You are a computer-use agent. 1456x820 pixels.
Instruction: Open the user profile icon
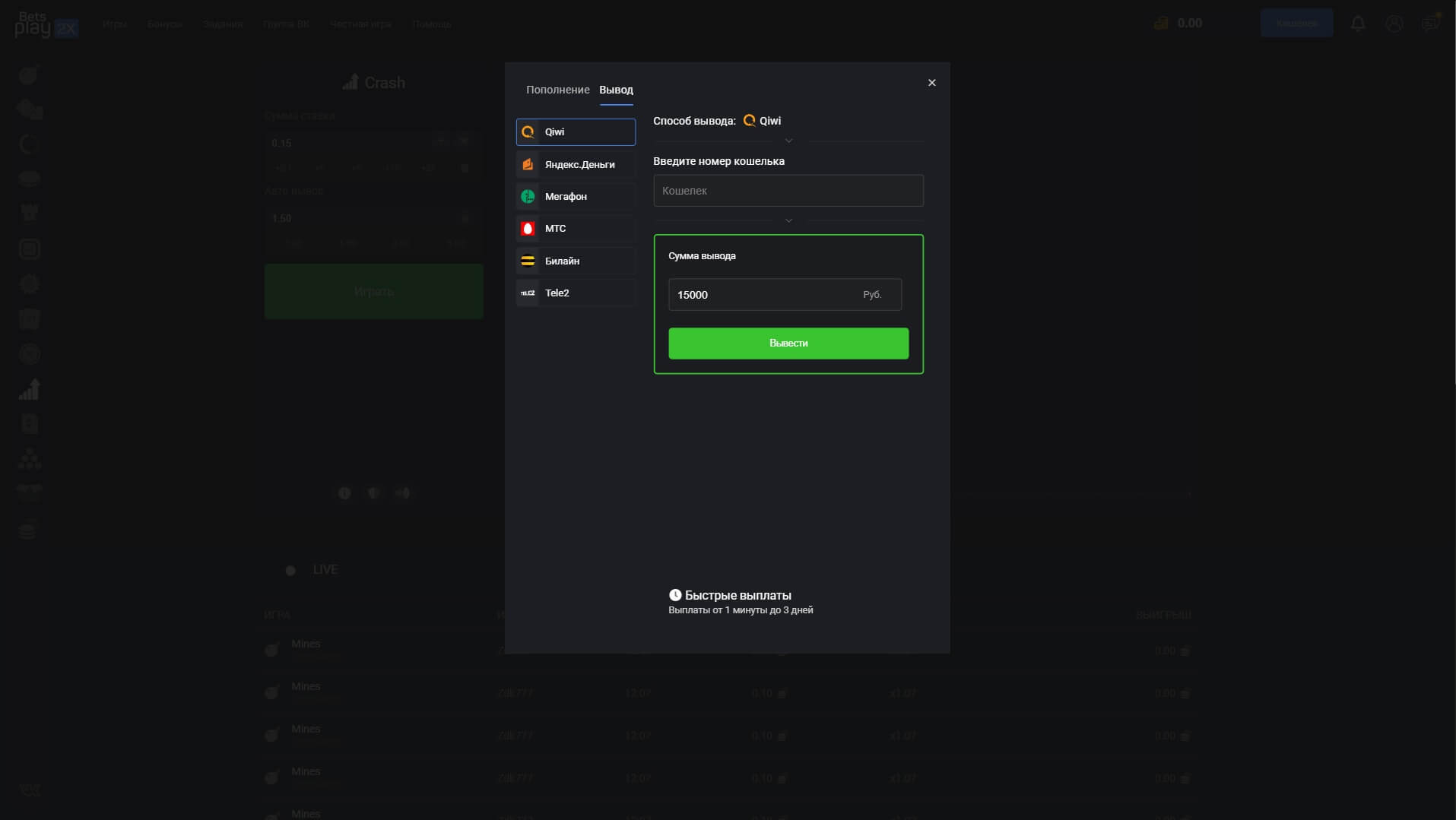tap(1394, 24)
